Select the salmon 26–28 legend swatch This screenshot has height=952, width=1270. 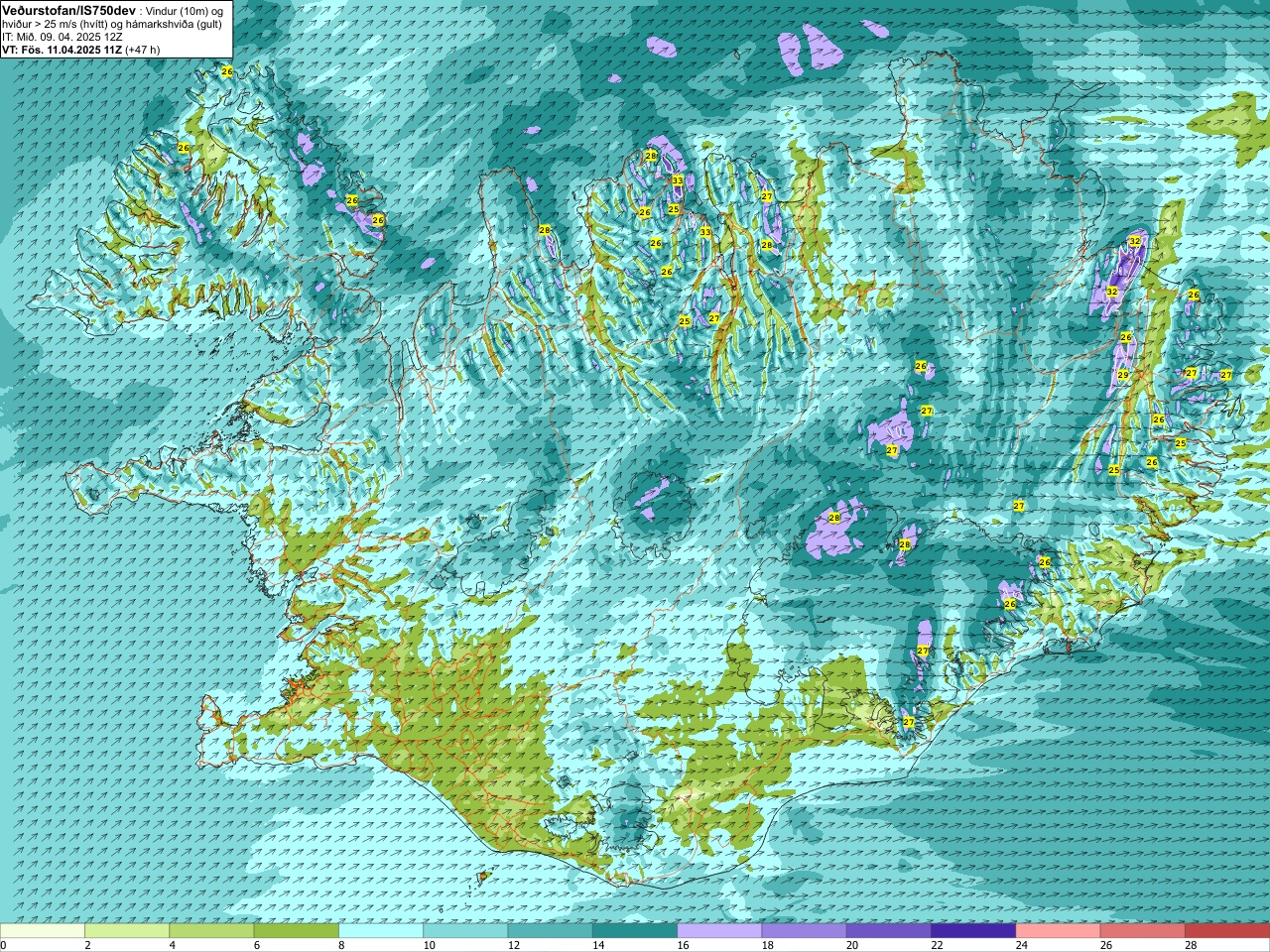(1143, 931)
